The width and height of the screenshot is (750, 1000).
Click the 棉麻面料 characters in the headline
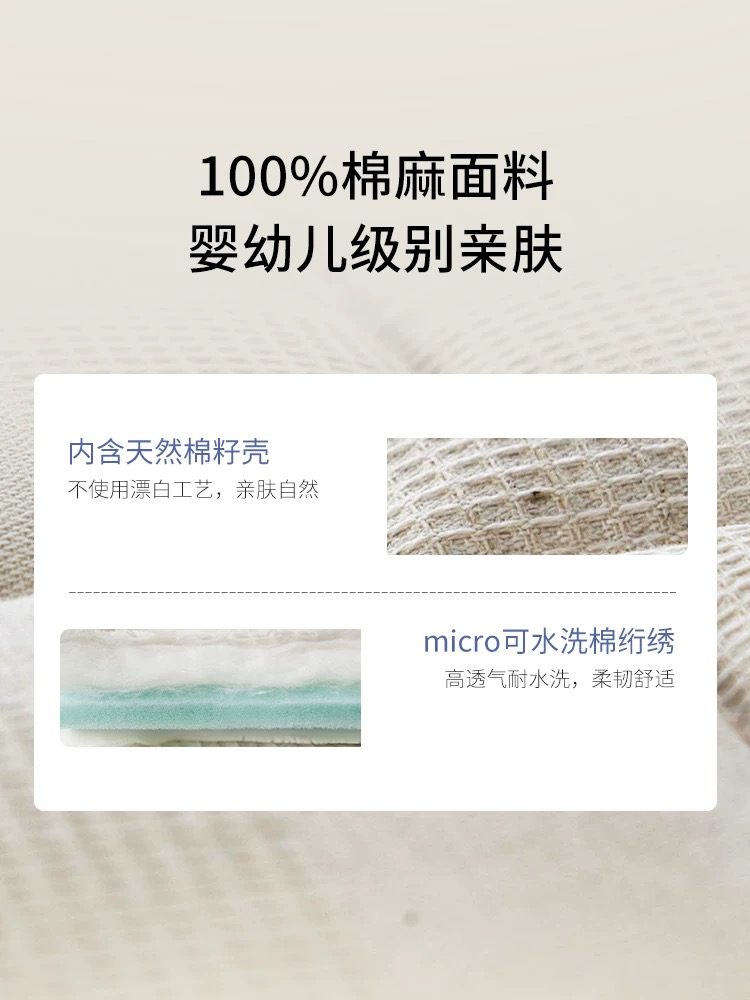[447, 178]
